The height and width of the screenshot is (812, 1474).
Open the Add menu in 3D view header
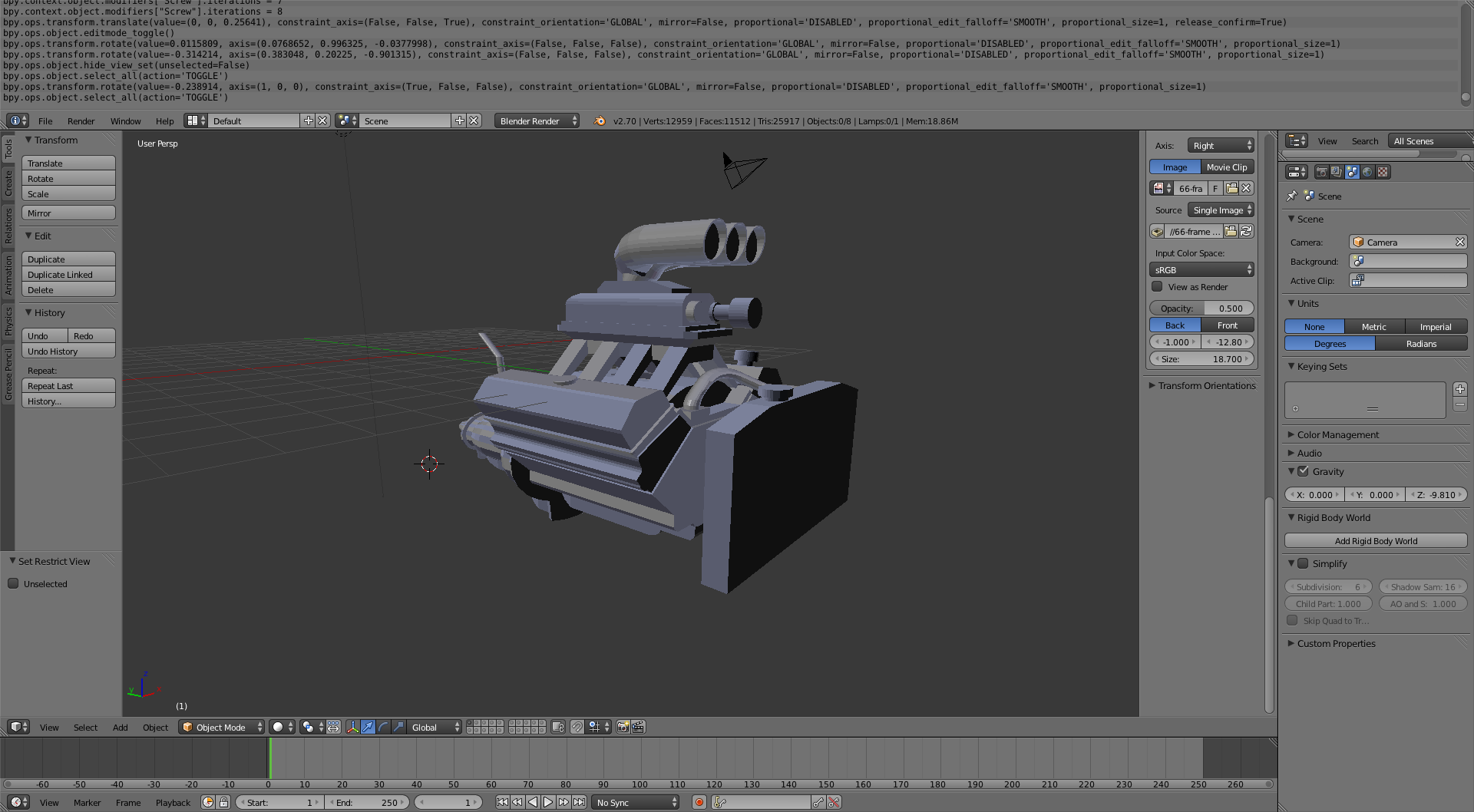coord(120,727)
